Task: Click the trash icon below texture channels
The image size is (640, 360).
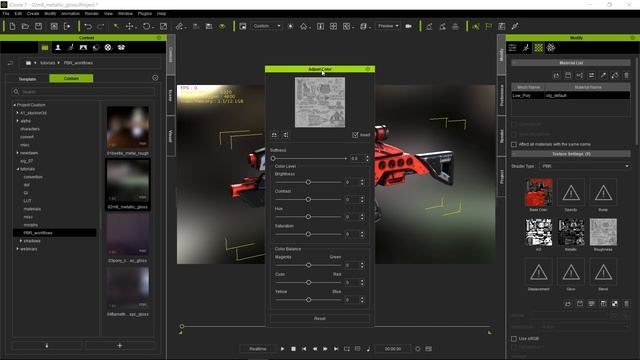Action: coord(627,304)
